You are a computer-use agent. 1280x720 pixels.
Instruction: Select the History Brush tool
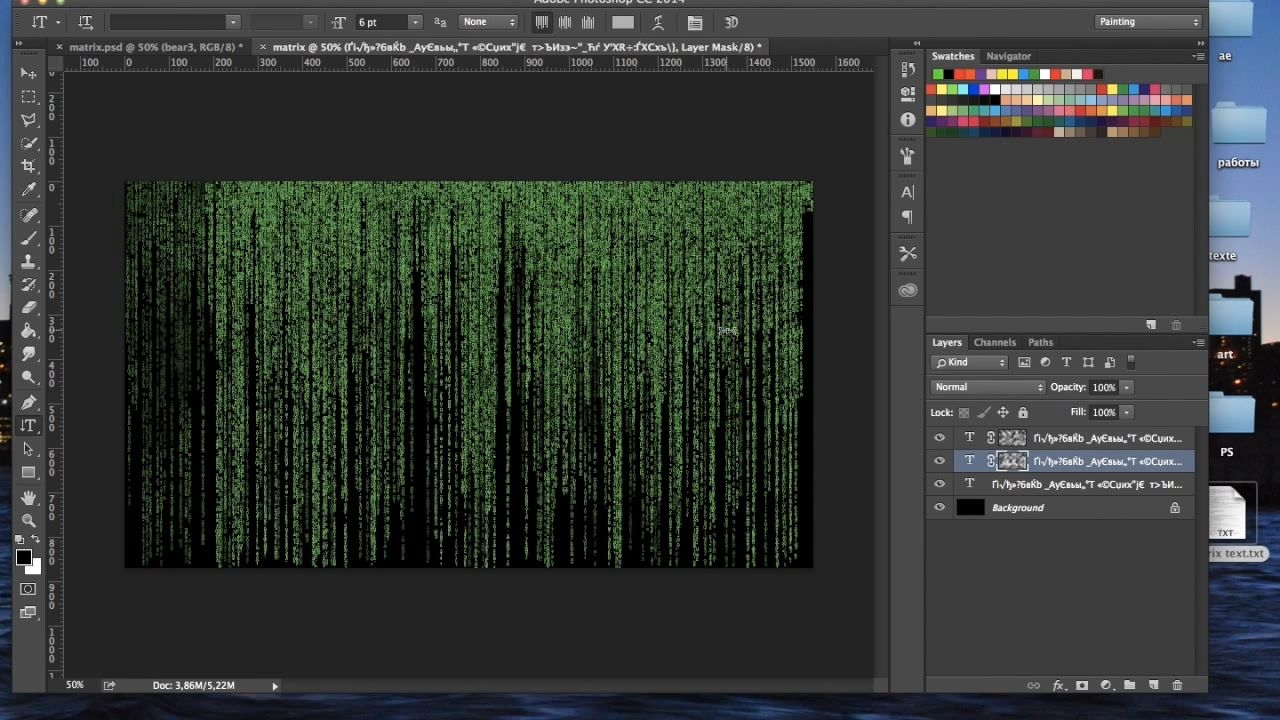tap(28, 285)
